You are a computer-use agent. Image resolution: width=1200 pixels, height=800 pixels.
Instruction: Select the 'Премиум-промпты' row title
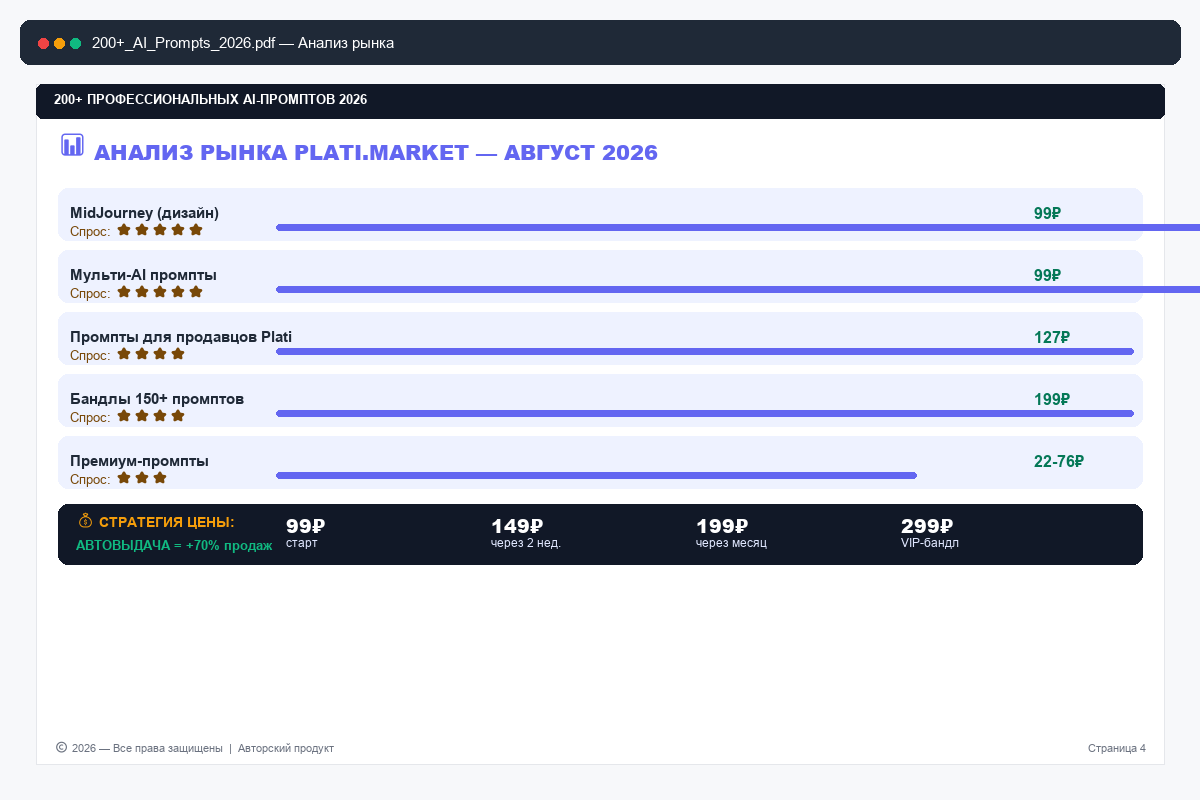[139, 461]
